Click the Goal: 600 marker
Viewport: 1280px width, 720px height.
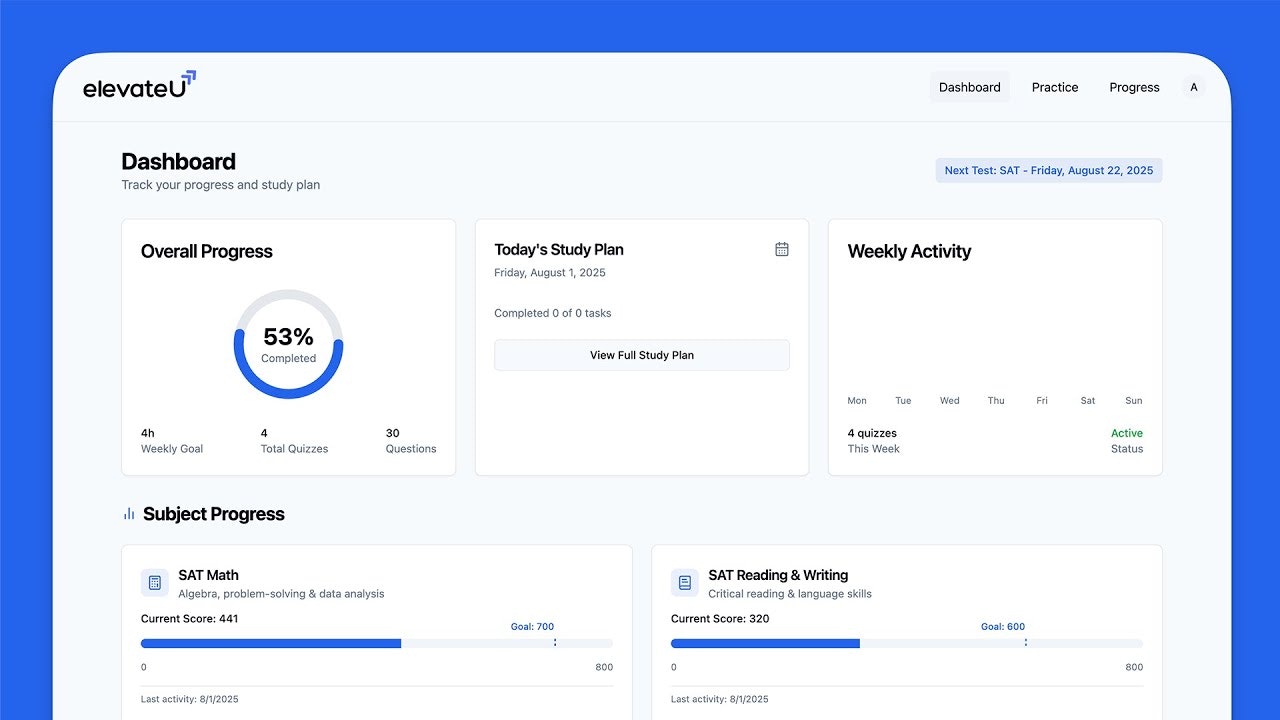click(x=1003, y=627)
